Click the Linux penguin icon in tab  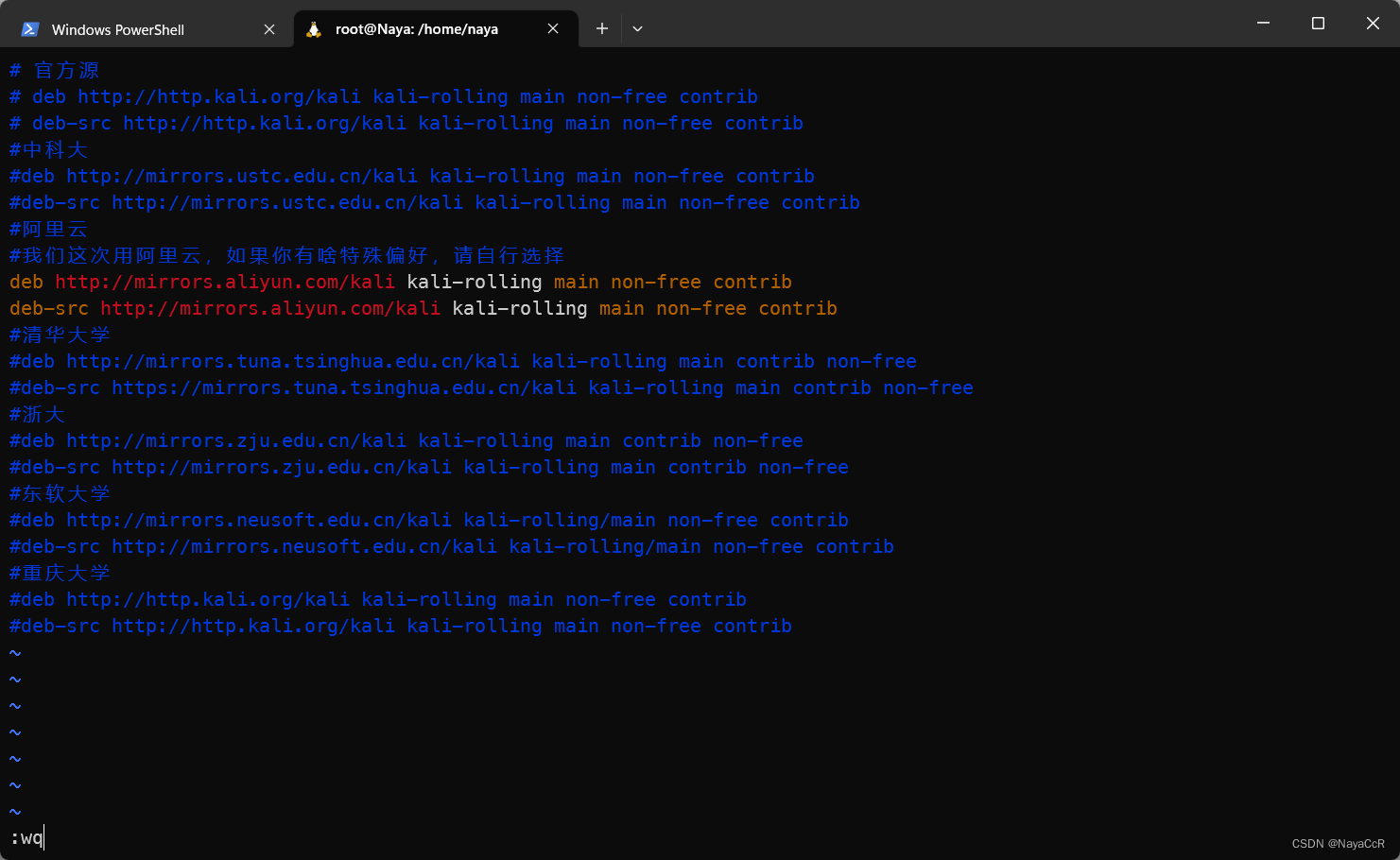(x=314, y=29)
